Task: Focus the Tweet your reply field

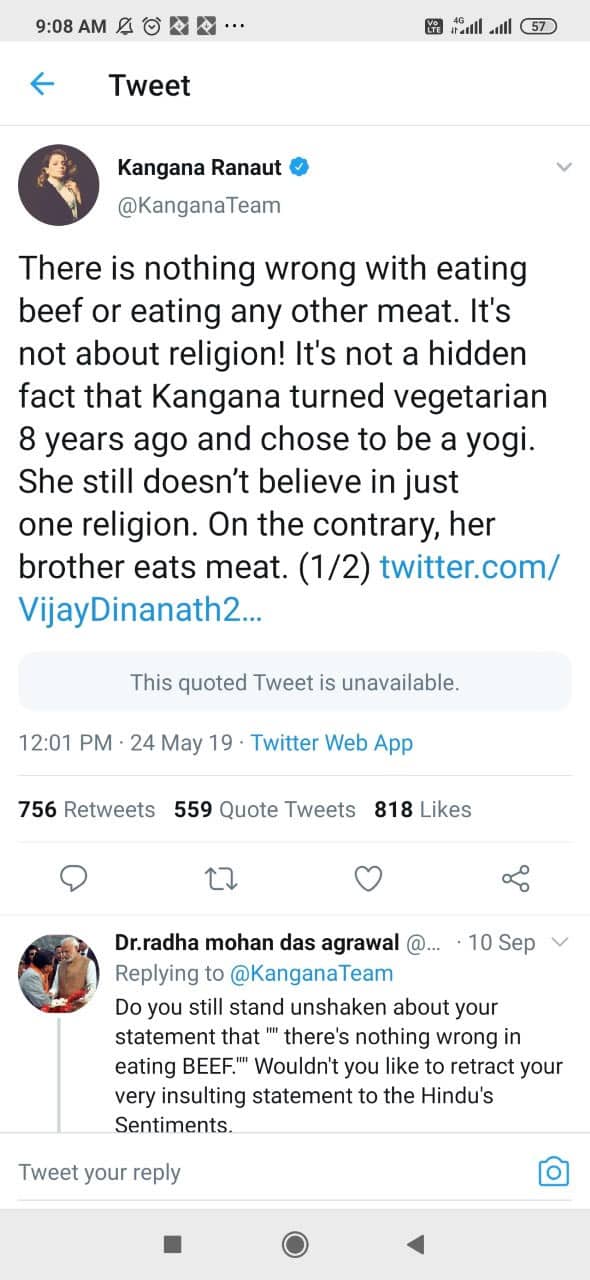Action: [270, 1172]
